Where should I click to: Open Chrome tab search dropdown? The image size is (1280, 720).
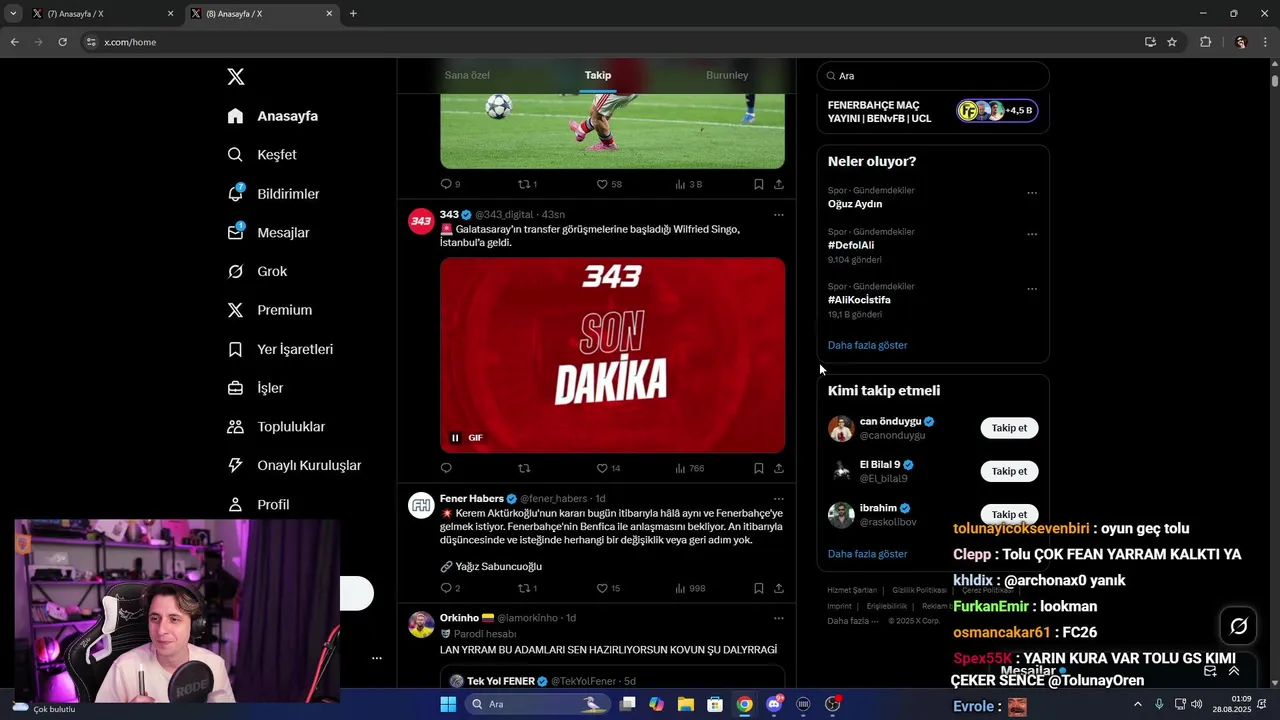click(13, 14)
